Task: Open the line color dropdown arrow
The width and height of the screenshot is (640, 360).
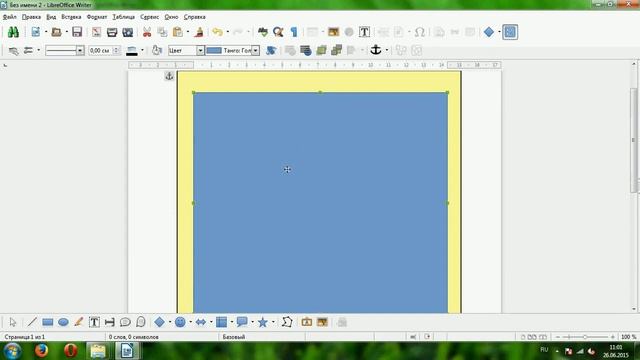Action: click(142, 50)
